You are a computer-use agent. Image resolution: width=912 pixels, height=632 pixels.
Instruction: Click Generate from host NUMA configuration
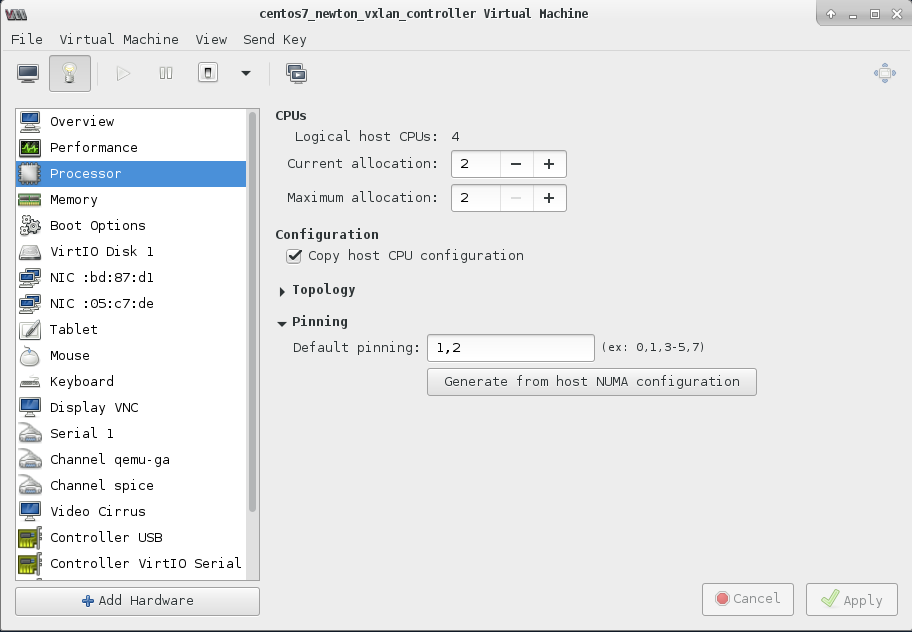591,381
